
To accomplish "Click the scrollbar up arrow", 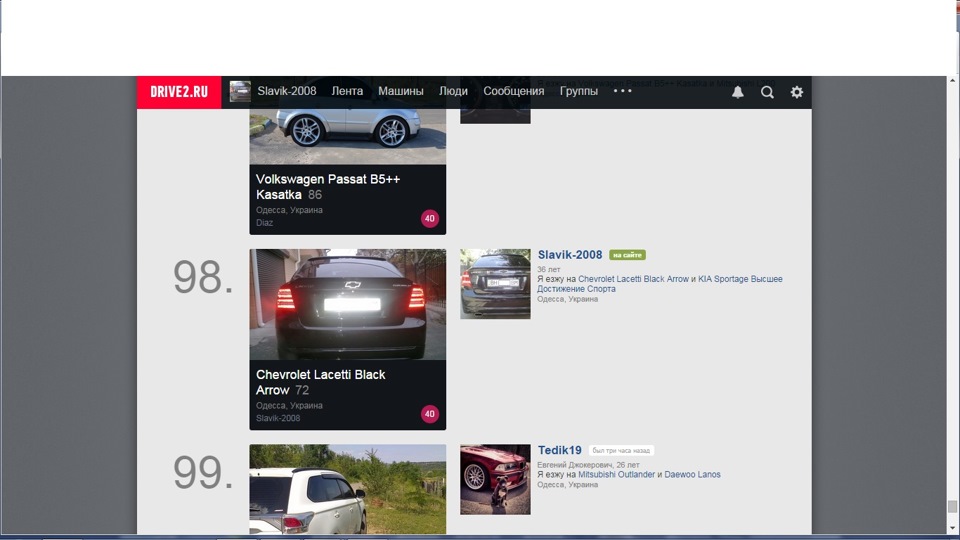I will click(x=952, y=81).
